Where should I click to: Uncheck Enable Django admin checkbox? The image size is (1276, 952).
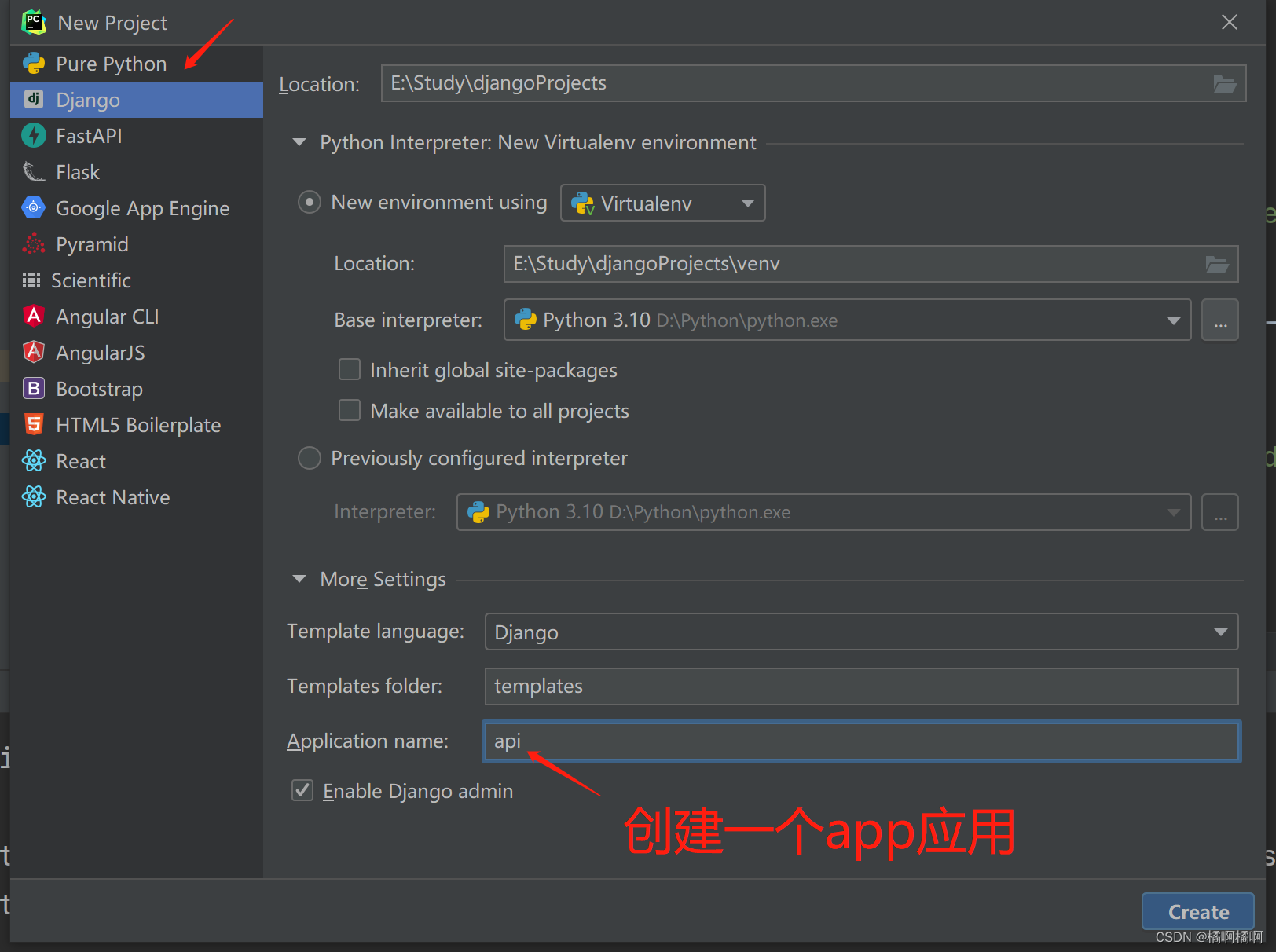302,790
